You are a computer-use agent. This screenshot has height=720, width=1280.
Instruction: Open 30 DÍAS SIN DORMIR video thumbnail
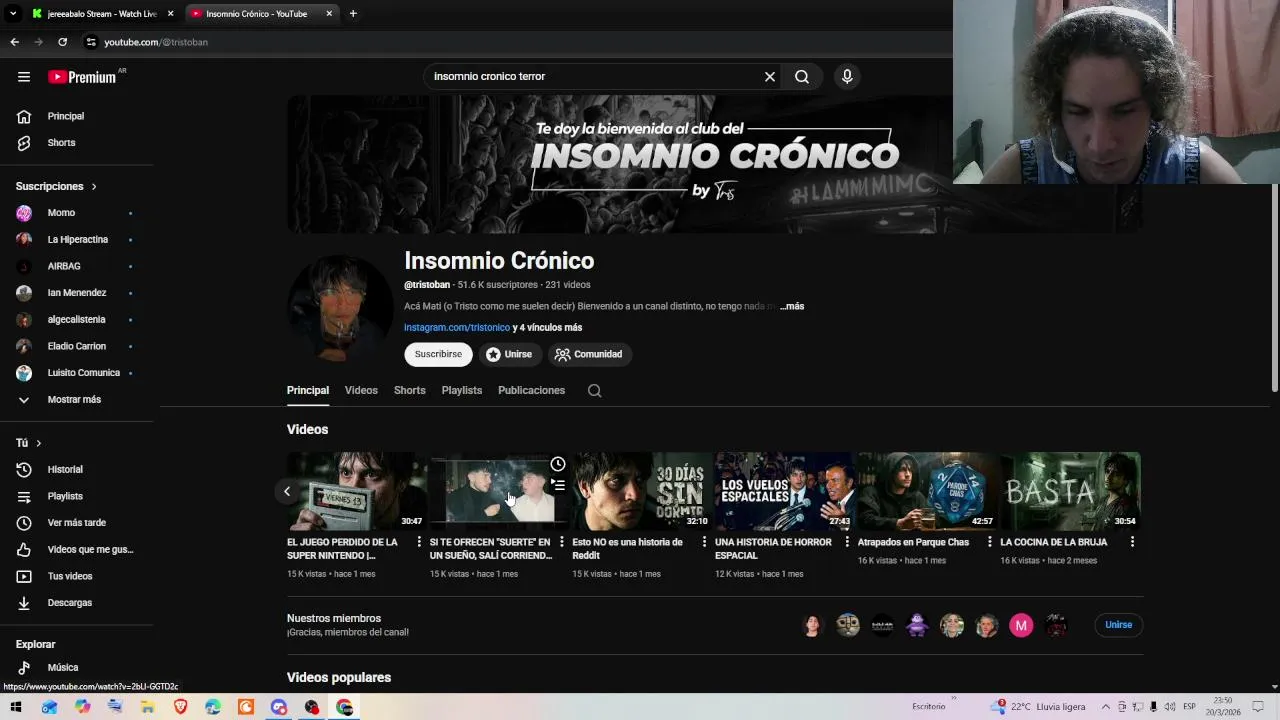pyautogui.click(x=641, y=491)
